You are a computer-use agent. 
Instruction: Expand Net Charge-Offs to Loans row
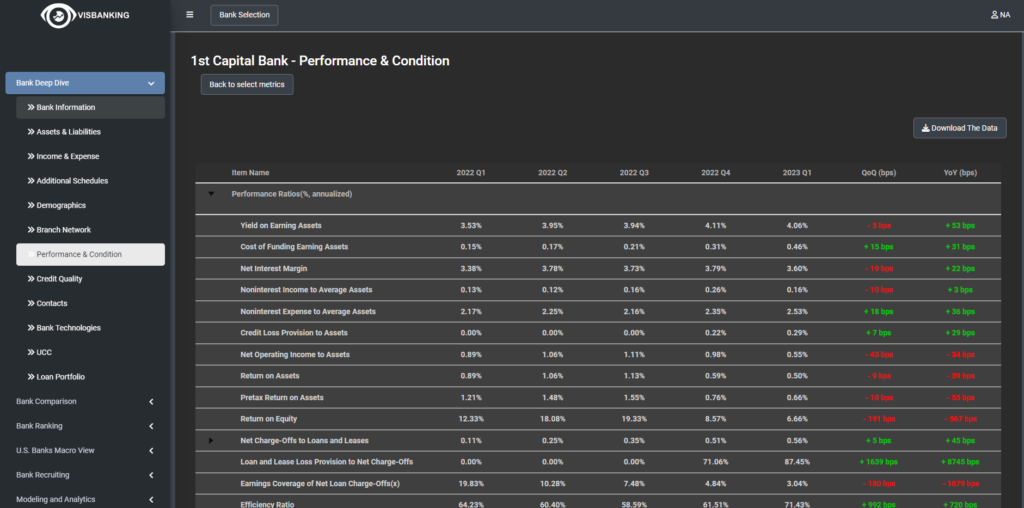[x=211, y=440]
